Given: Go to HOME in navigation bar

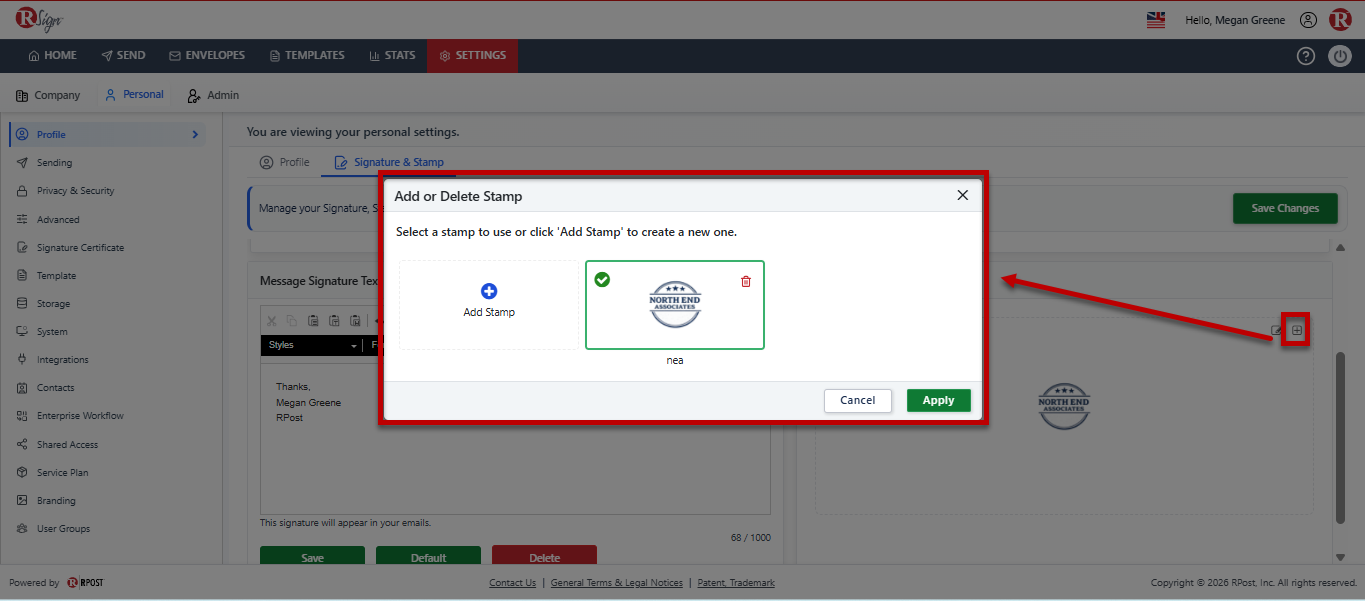Looking at the screenshot, I should 53,56.
